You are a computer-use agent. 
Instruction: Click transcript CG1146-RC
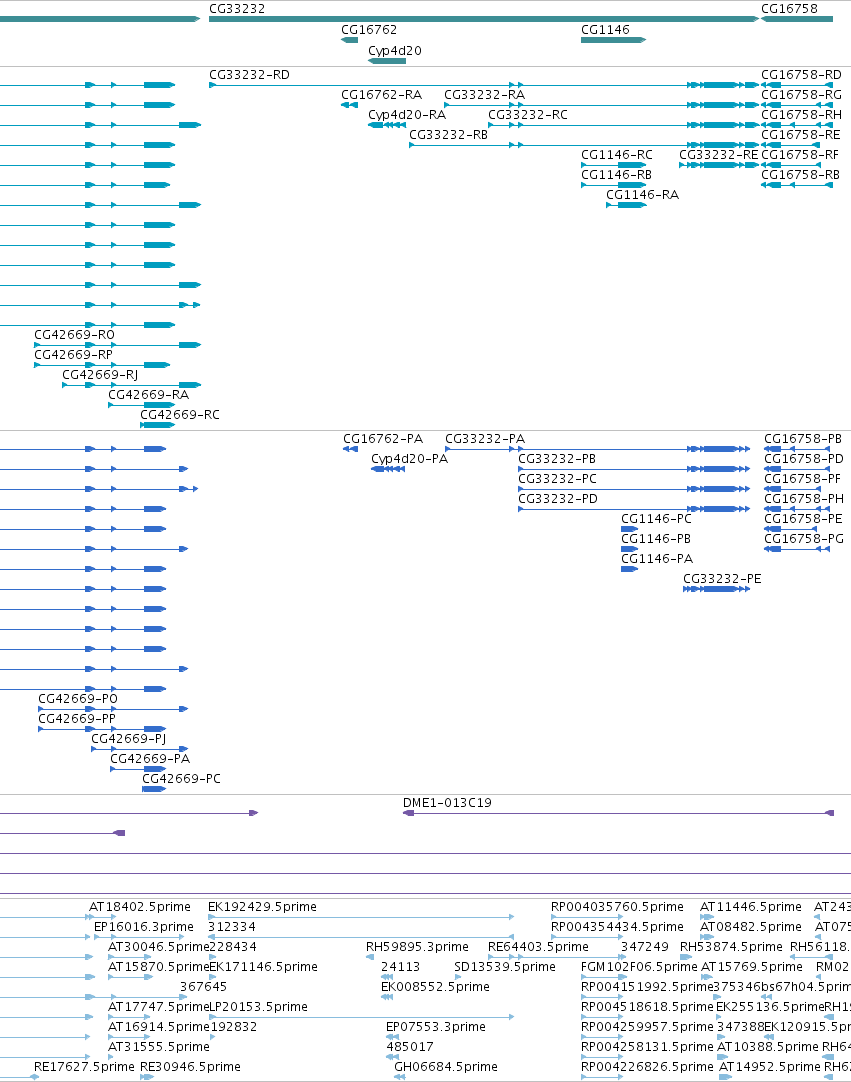tap(616, 155)
